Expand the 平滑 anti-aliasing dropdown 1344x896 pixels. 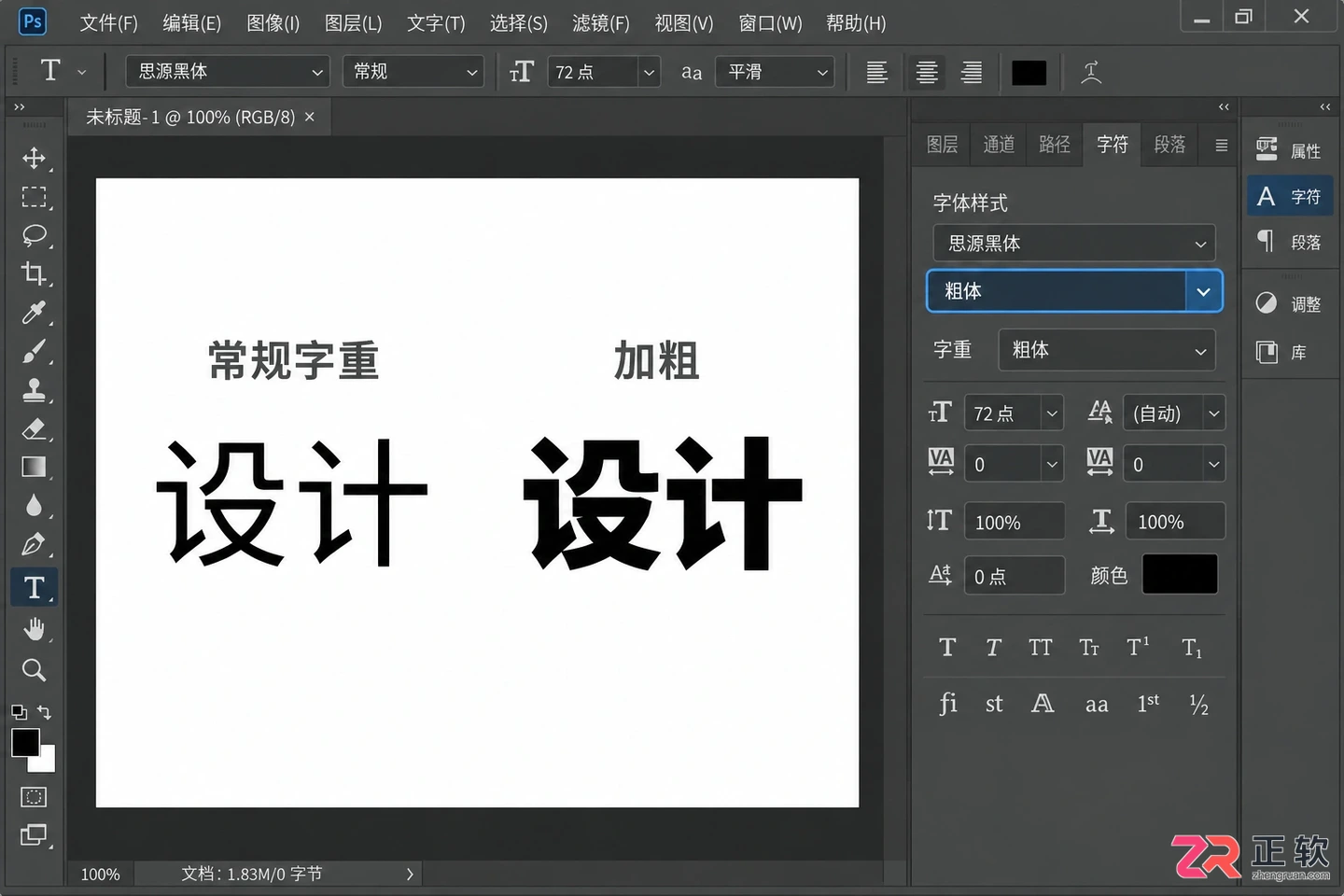(775, 72)
